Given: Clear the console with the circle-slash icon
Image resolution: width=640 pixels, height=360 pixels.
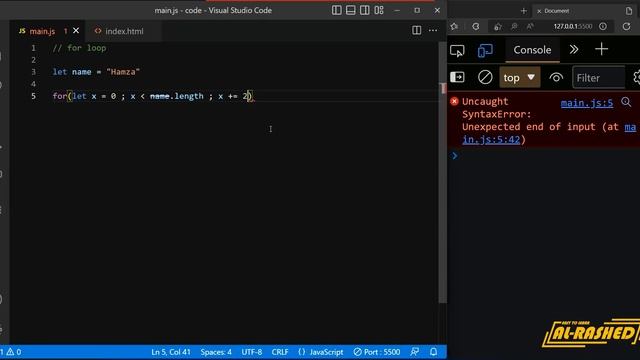Looking at the screenshot, I should [x=485, y=77].
